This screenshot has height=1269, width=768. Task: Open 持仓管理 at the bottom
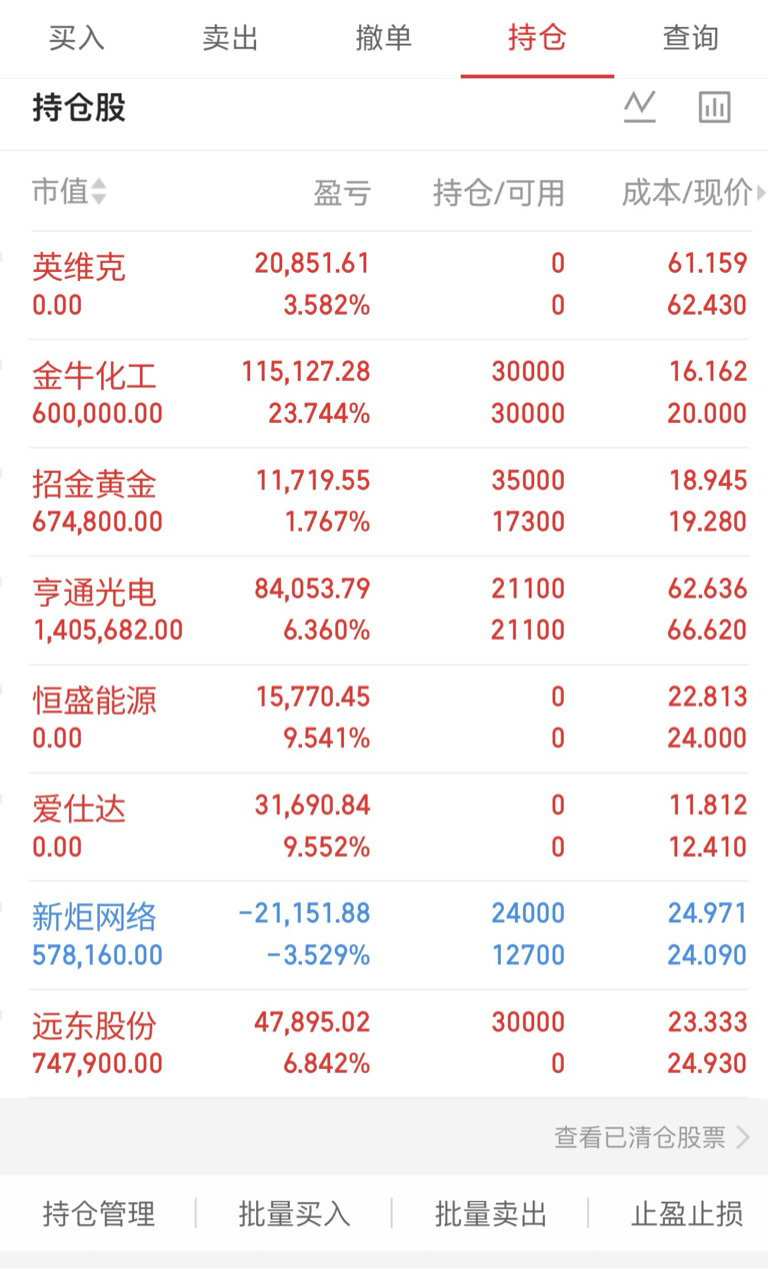98,1214
